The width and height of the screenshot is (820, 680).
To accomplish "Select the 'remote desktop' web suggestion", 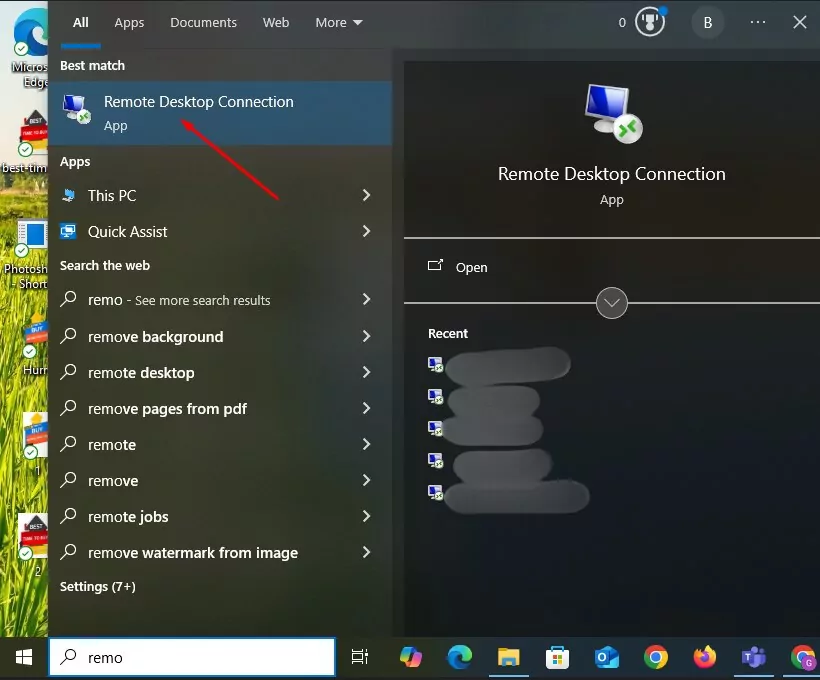I will click(x=141, y=373).
